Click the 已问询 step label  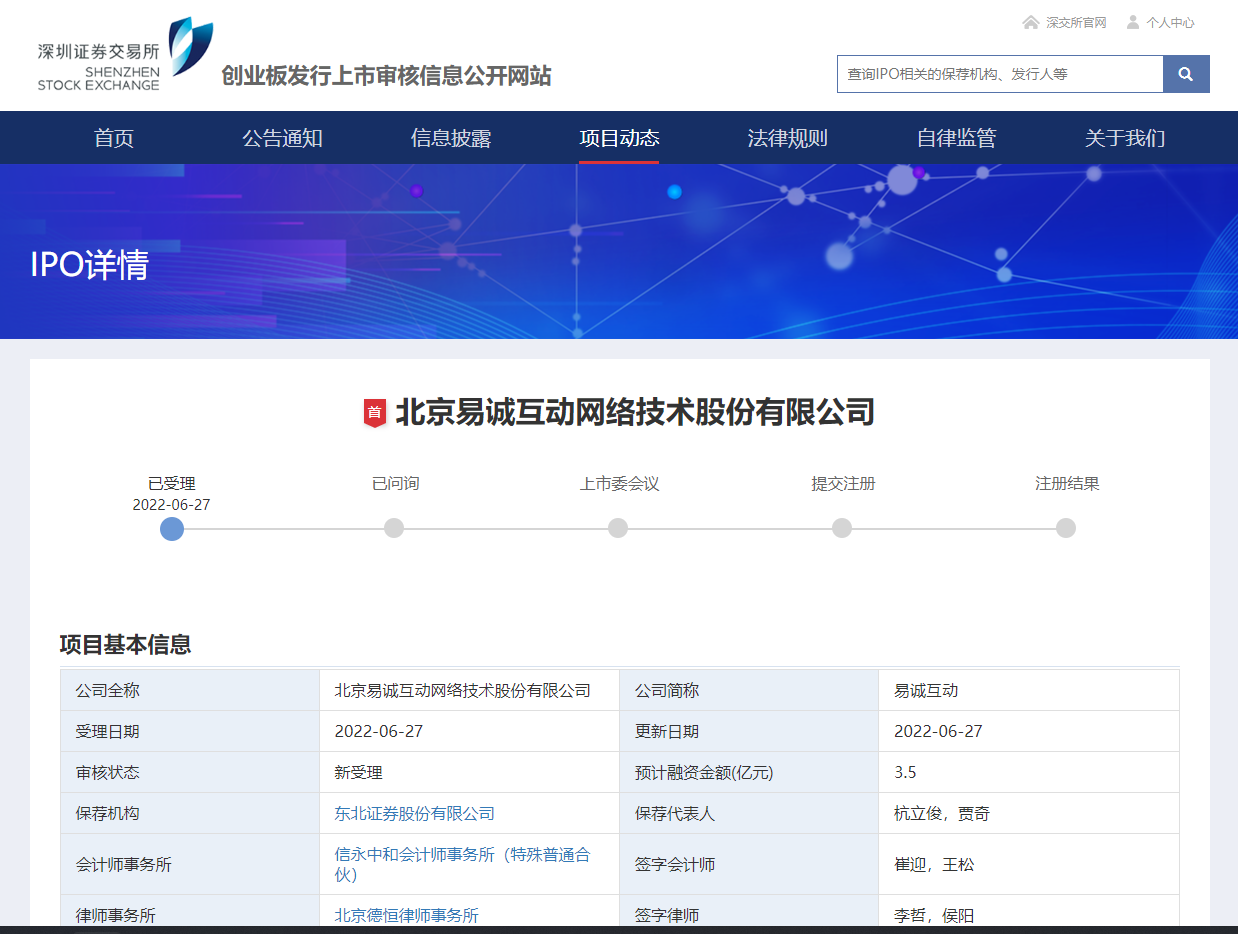[396, 484]
